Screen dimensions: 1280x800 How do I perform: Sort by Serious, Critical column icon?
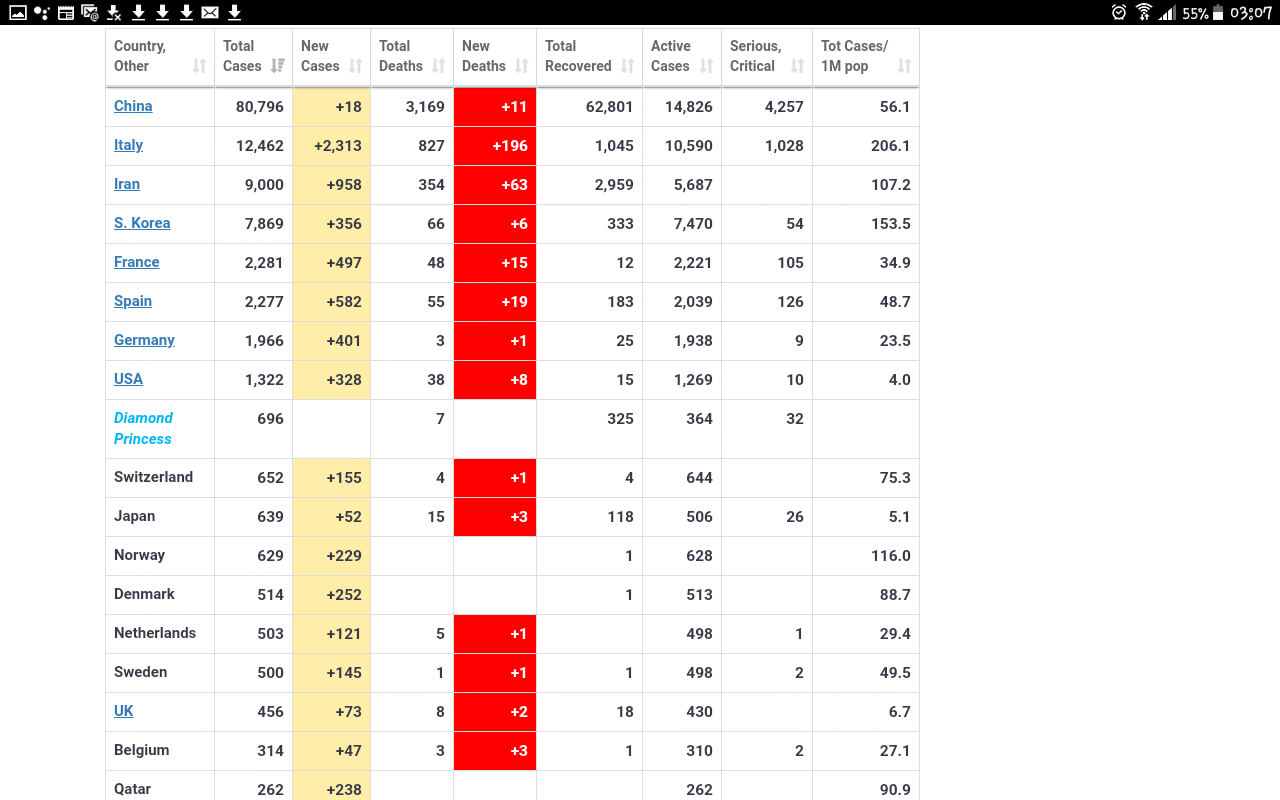(x=797, y=66)
